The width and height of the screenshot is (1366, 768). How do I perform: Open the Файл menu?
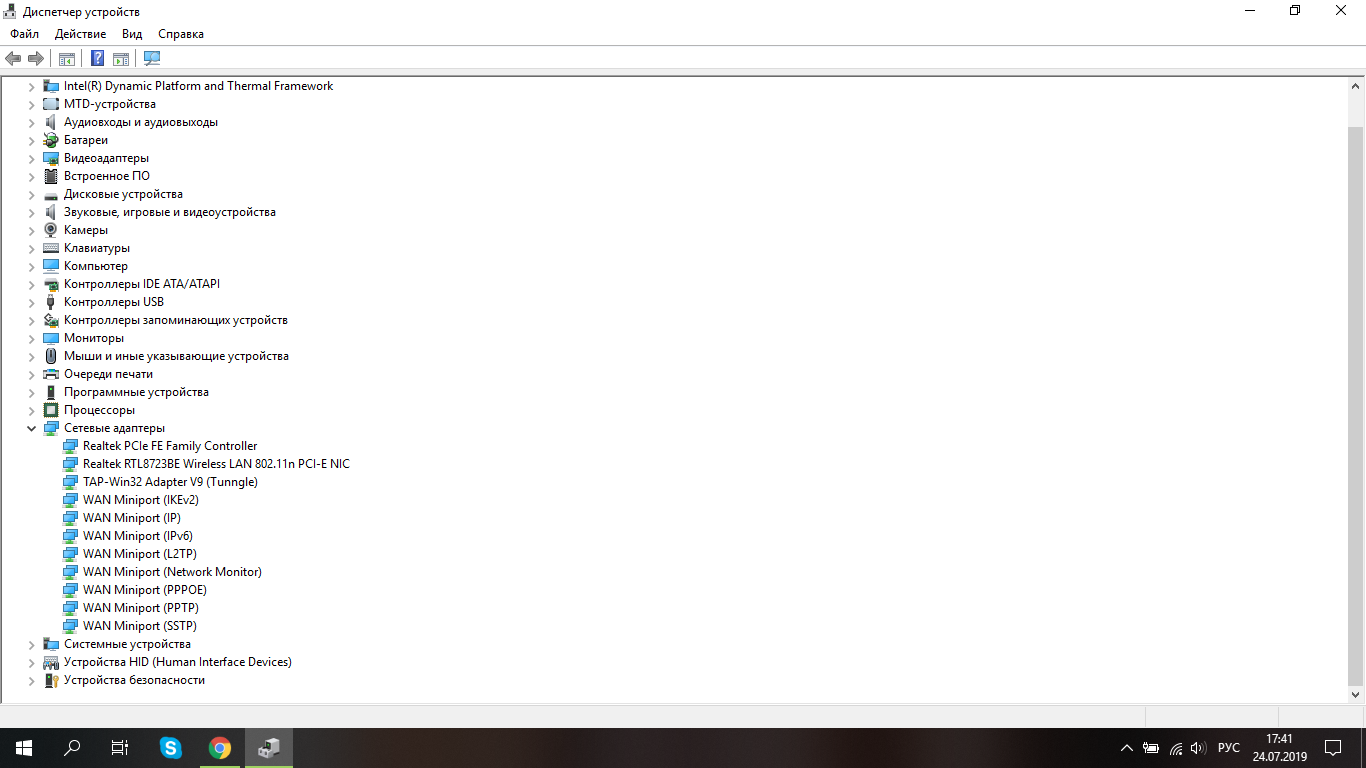pyautogui.click(x=25, y=34)
